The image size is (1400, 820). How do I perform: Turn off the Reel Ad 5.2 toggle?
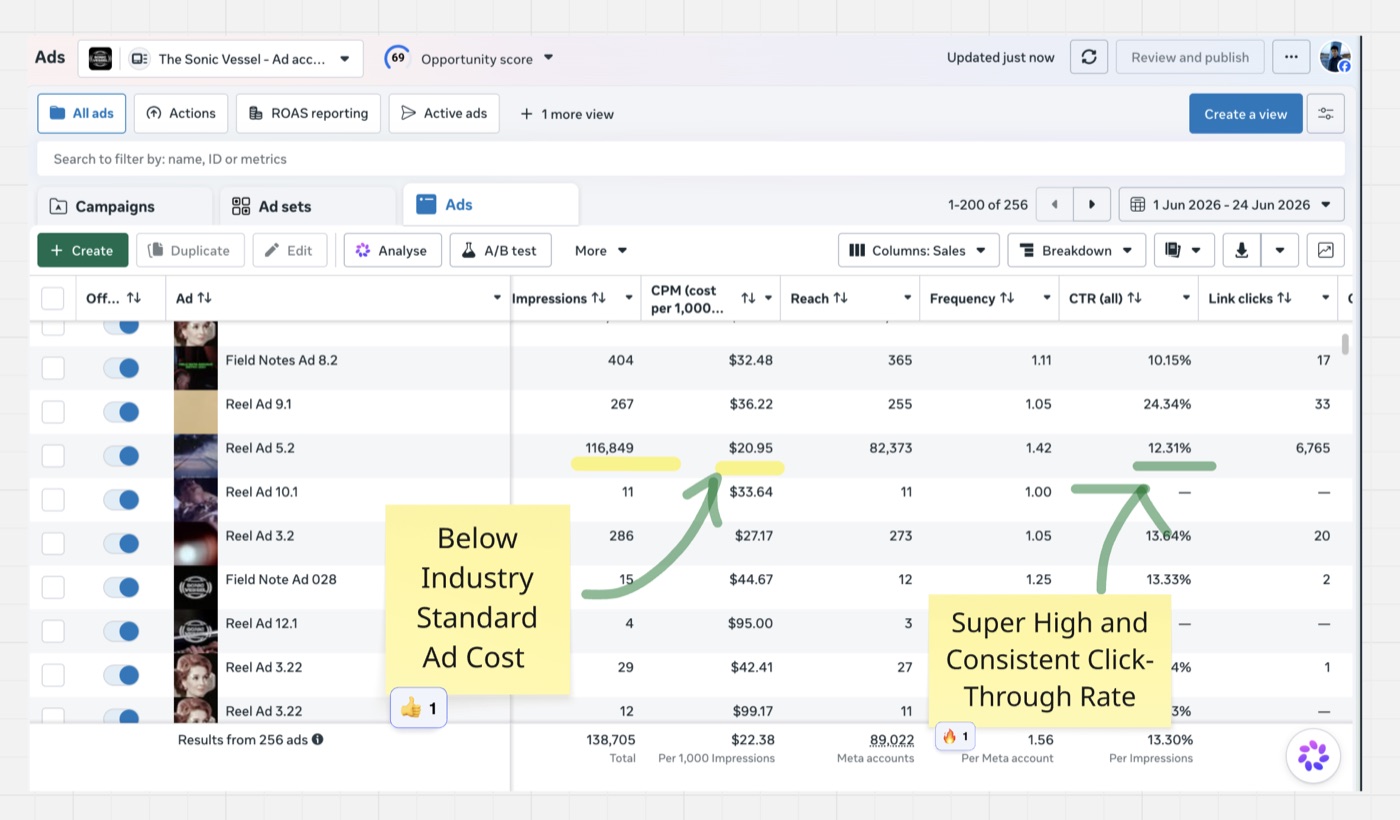pyautogui.click(x=121, y=455)
